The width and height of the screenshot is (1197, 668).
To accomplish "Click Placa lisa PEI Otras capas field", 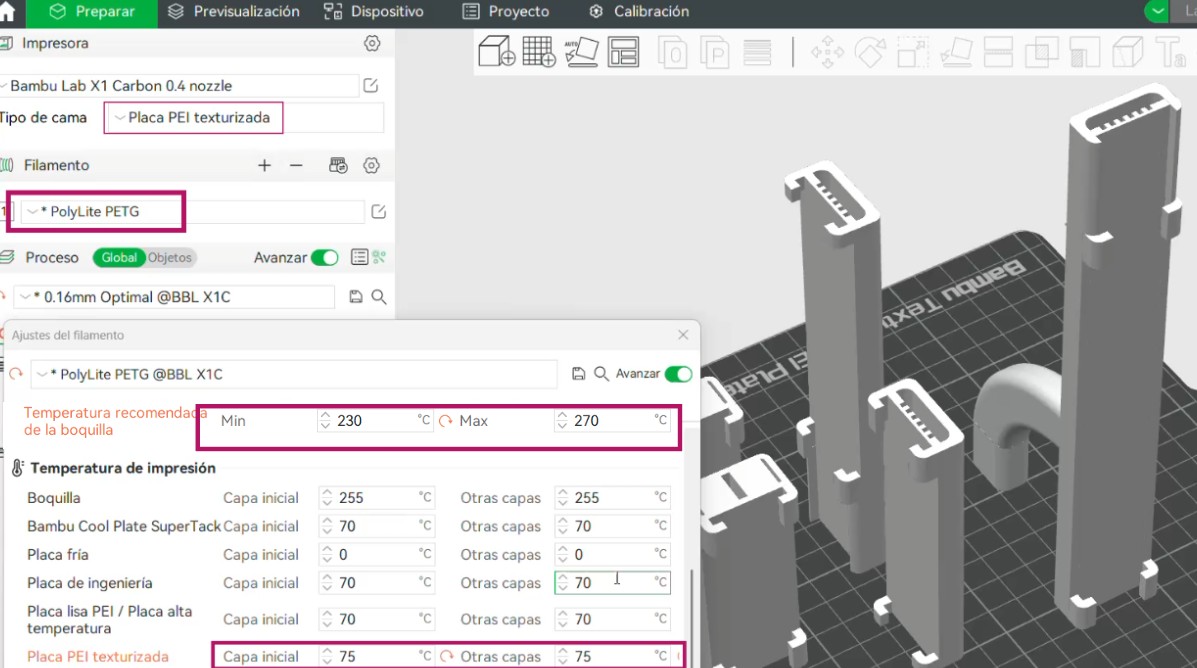I will point(613,619).
